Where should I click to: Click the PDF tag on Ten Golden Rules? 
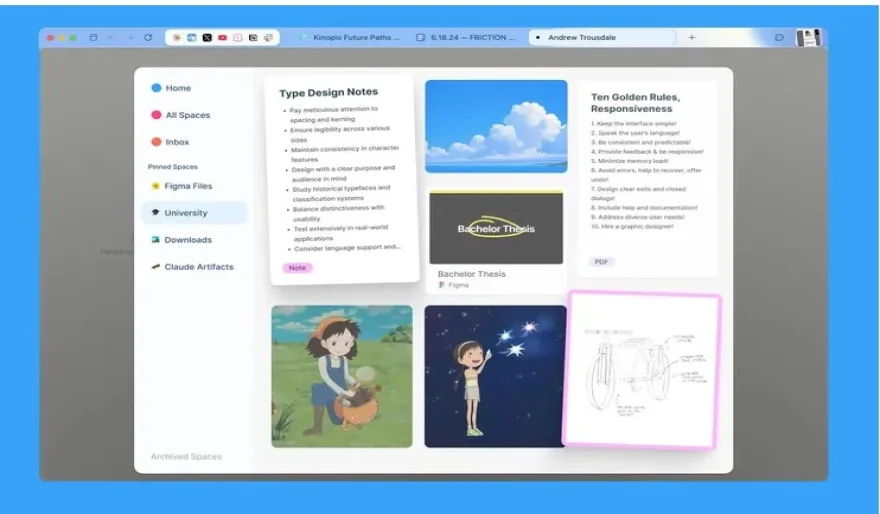pyautogui.click(x=601, y=262)
